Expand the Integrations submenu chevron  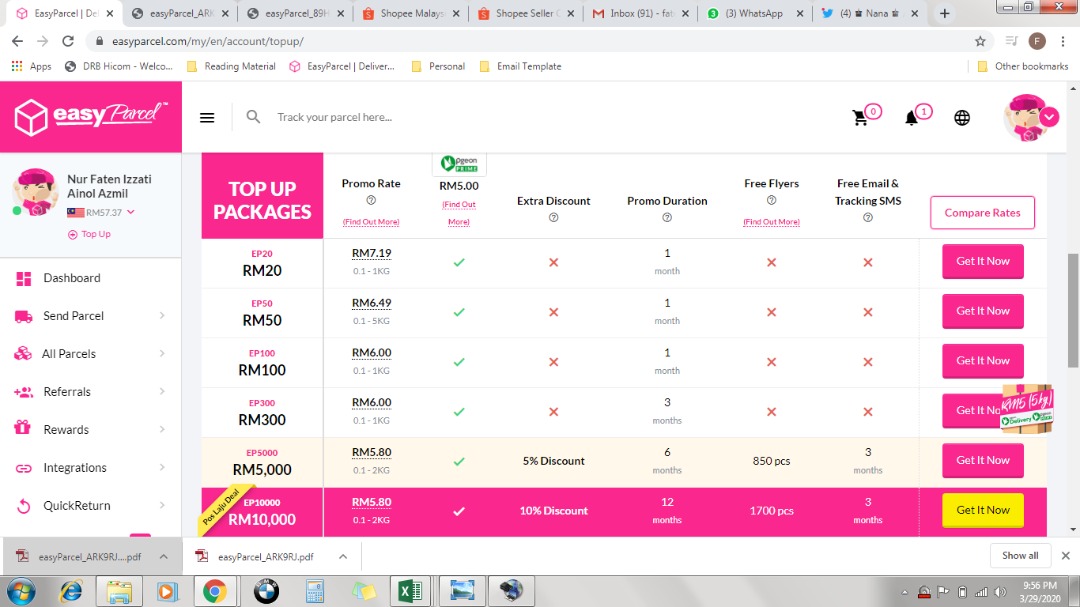(x=163, y=467)
